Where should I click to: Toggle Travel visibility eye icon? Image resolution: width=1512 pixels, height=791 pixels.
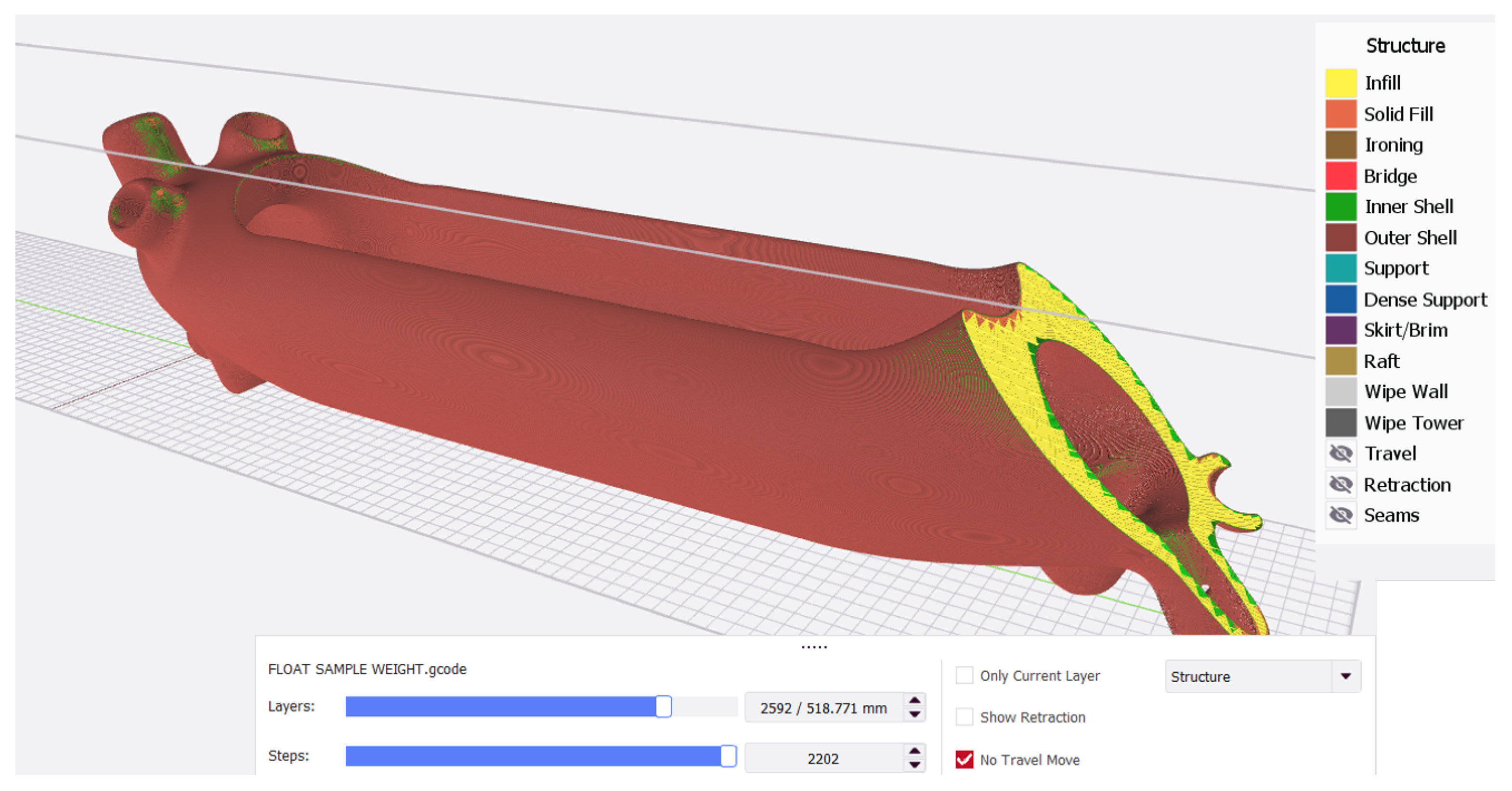tap(1341, 454)
